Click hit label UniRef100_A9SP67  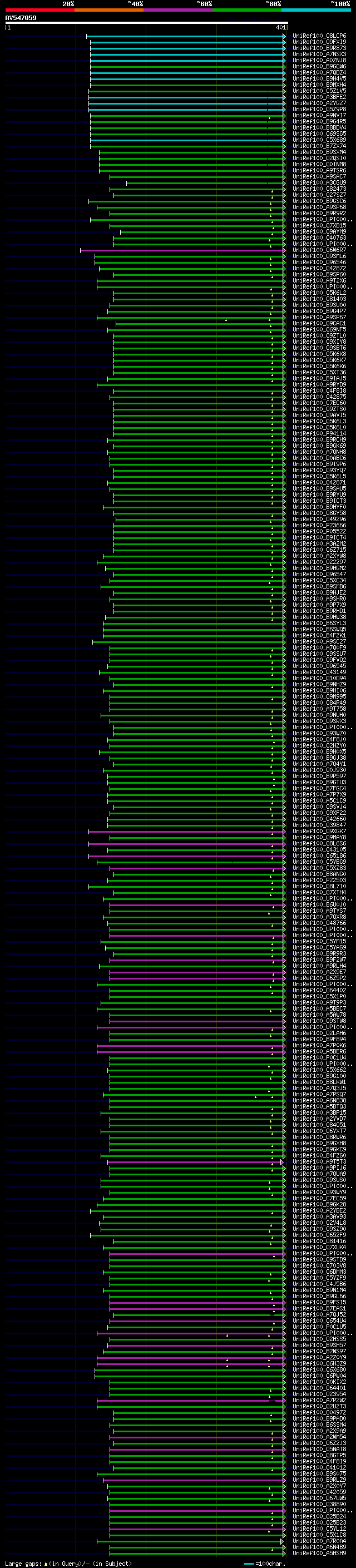(x=319, y=317)
